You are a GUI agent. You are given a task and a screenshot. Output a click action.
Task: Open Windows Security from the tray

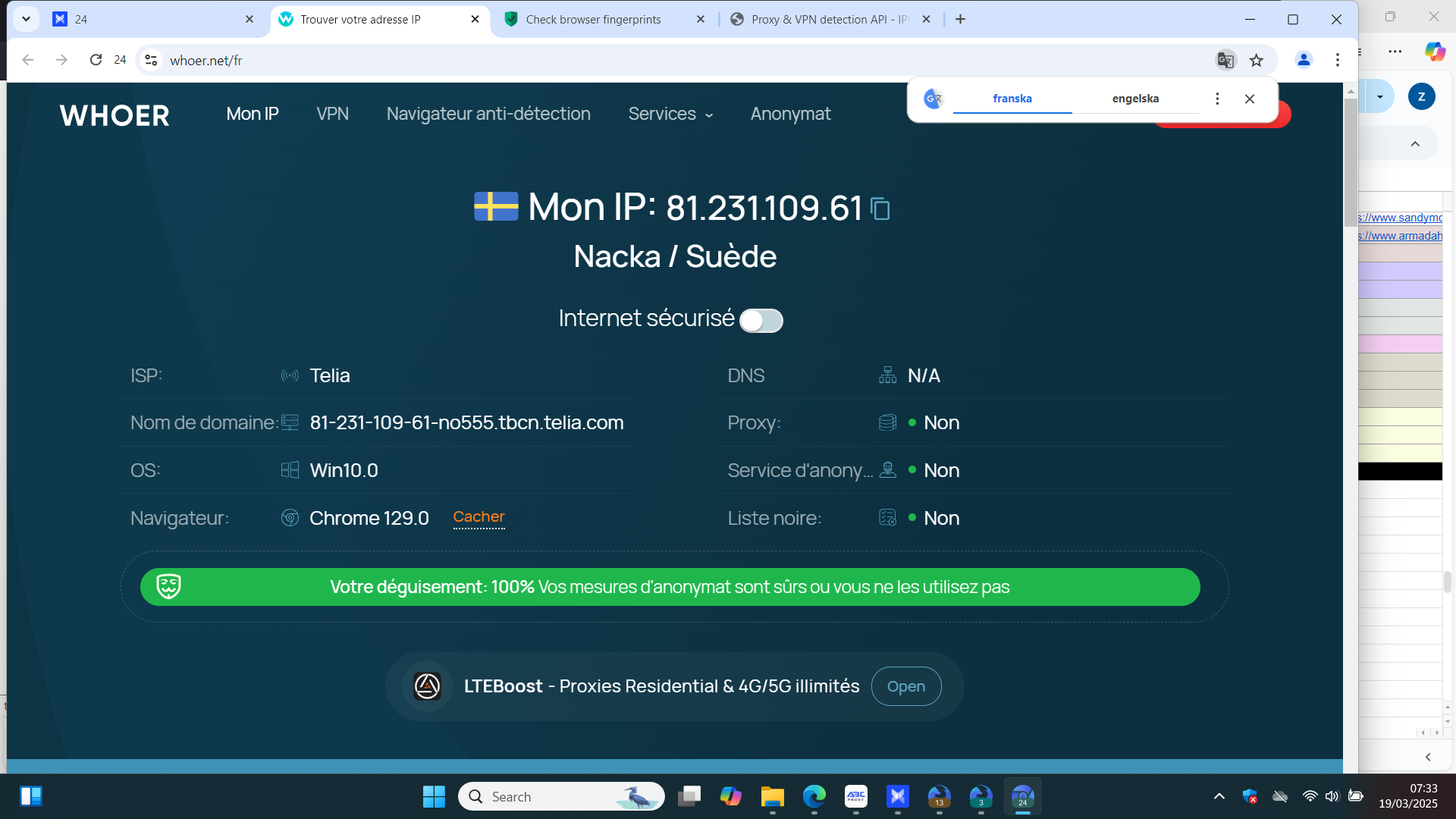point(1250,796)
